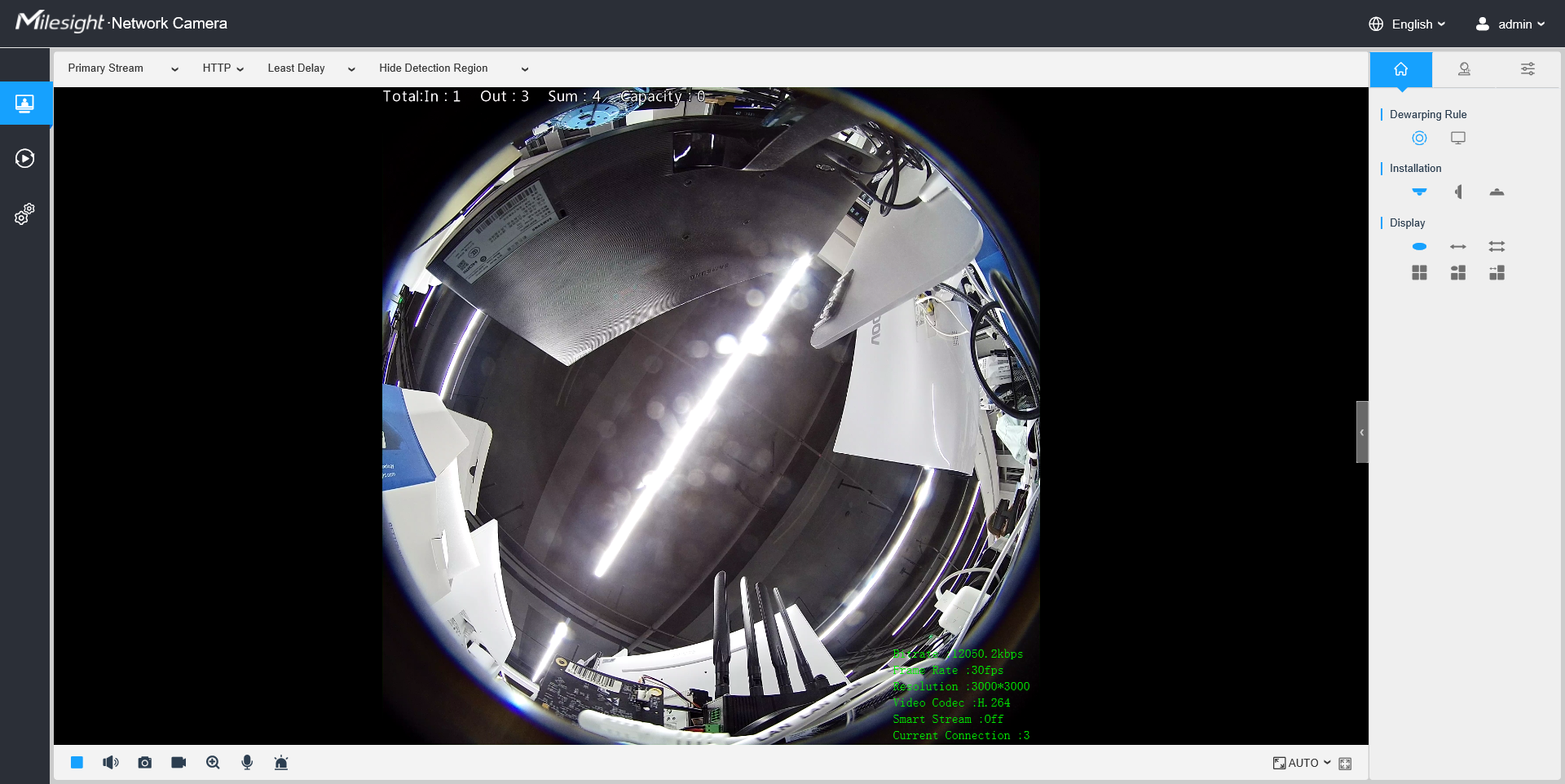The image size is (1565, 784).
Task: Stop the live stream with square button
Action: (x=77, y=763)
